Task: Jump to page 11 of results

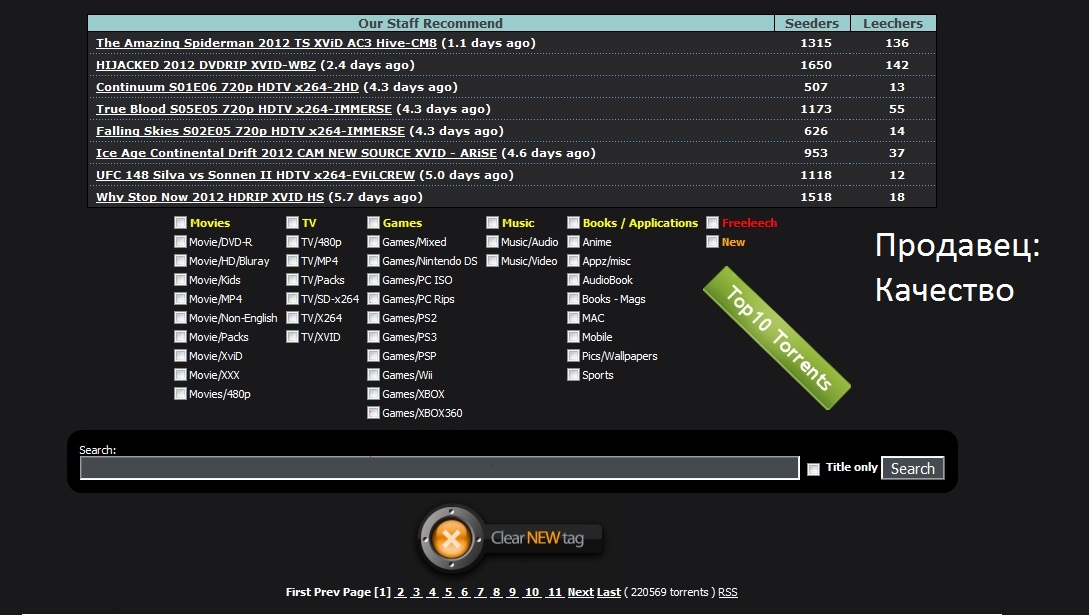Action: click(554, 592)
